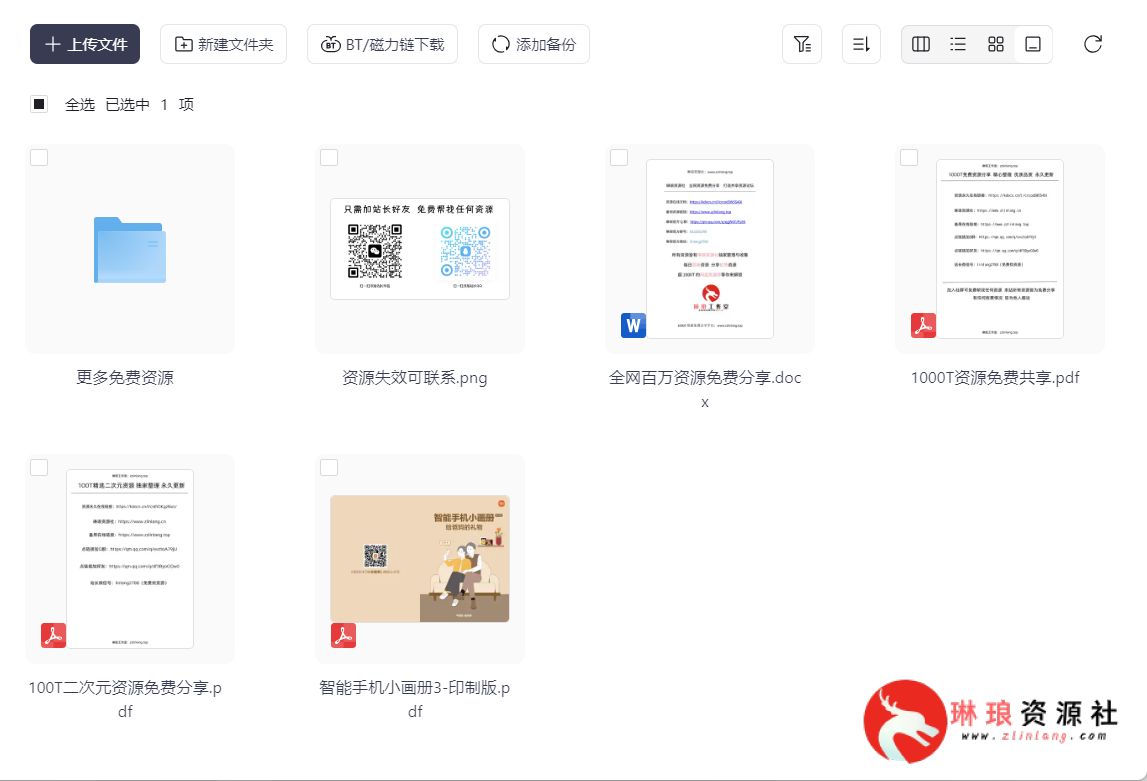
Task: Check the 智能手机小画册3-印制版.pdf checkbox
Action: [x=329, y=467]
